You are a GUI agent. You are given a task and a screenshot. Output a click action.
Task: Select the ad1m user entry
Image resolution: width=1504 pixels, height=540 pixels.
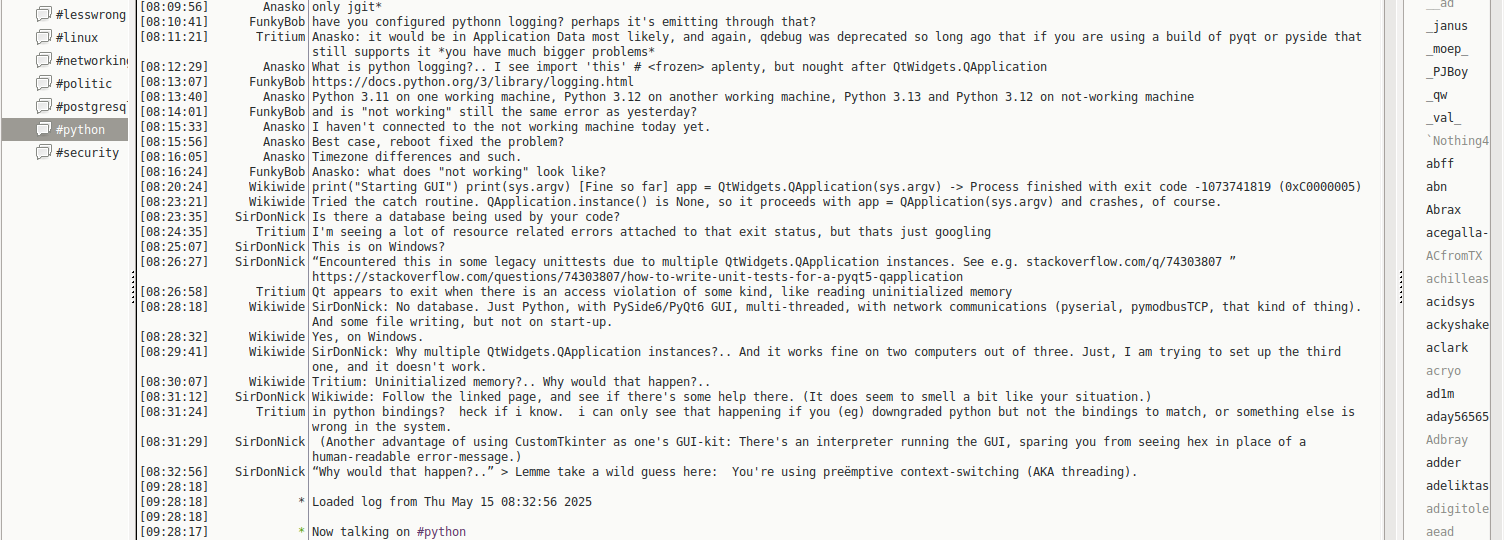tap(1440, 394)
